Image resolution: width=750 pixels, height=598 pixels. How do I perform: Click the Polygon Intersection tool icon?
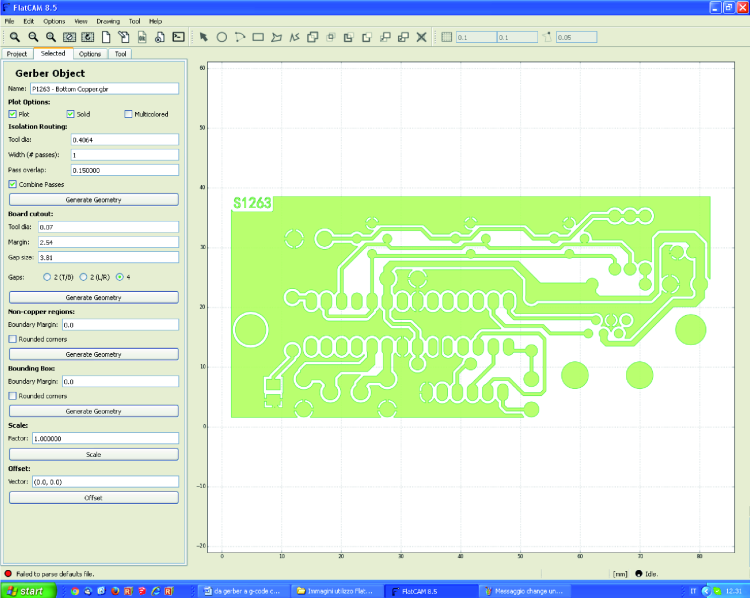click(331, 37)
